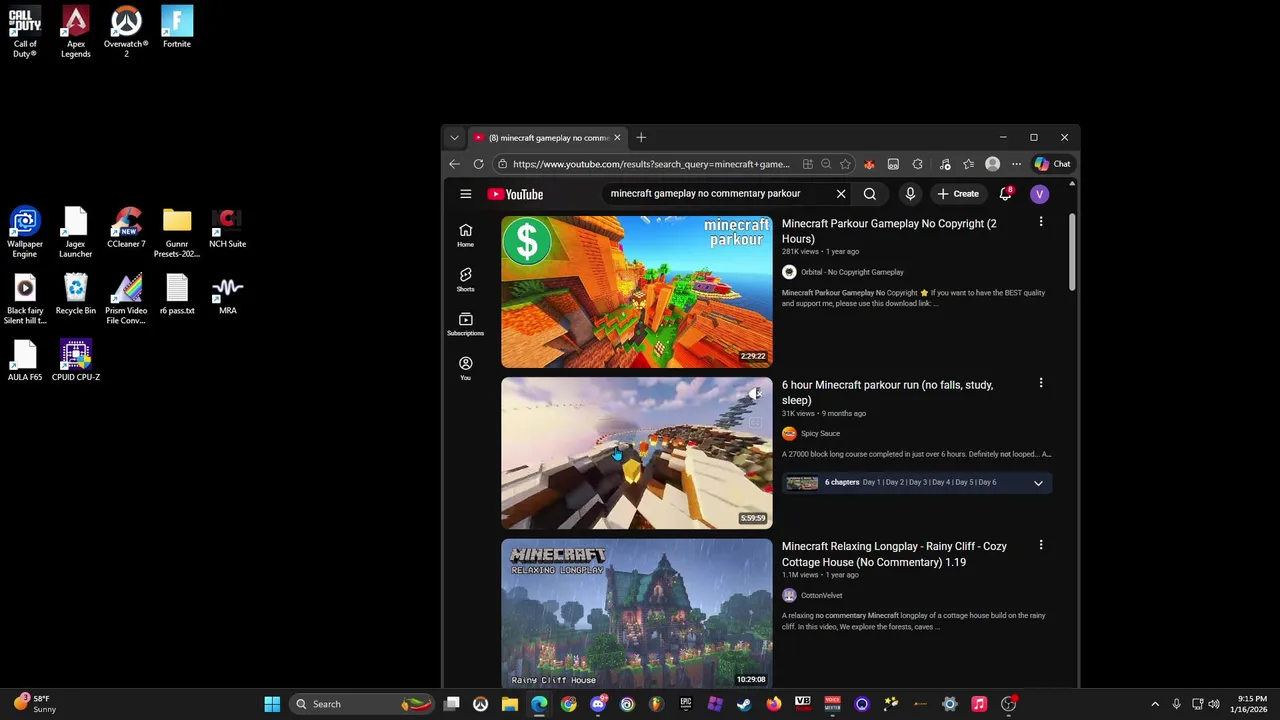Select the Recycle Bin desktop icon
This screenshot has width=1280, height=720.
[x=76, y=294]
